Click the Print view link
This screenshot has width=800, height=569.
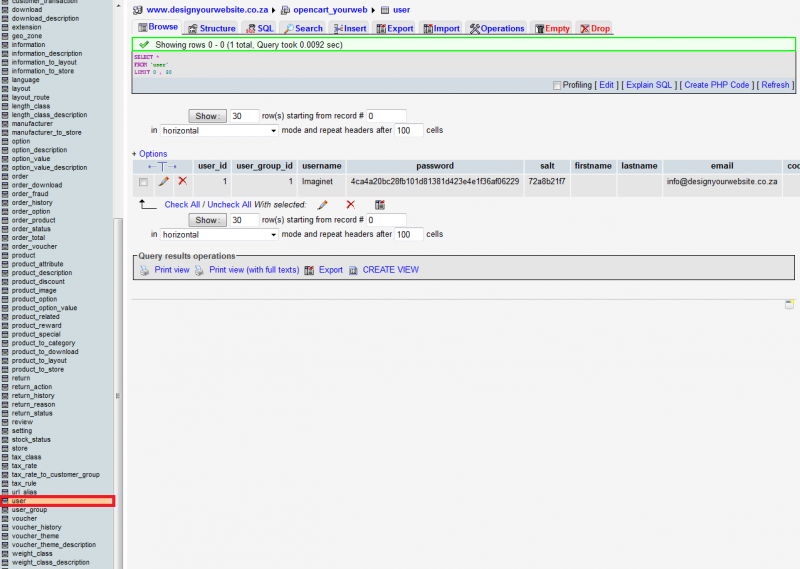click(x=172, y=270)
